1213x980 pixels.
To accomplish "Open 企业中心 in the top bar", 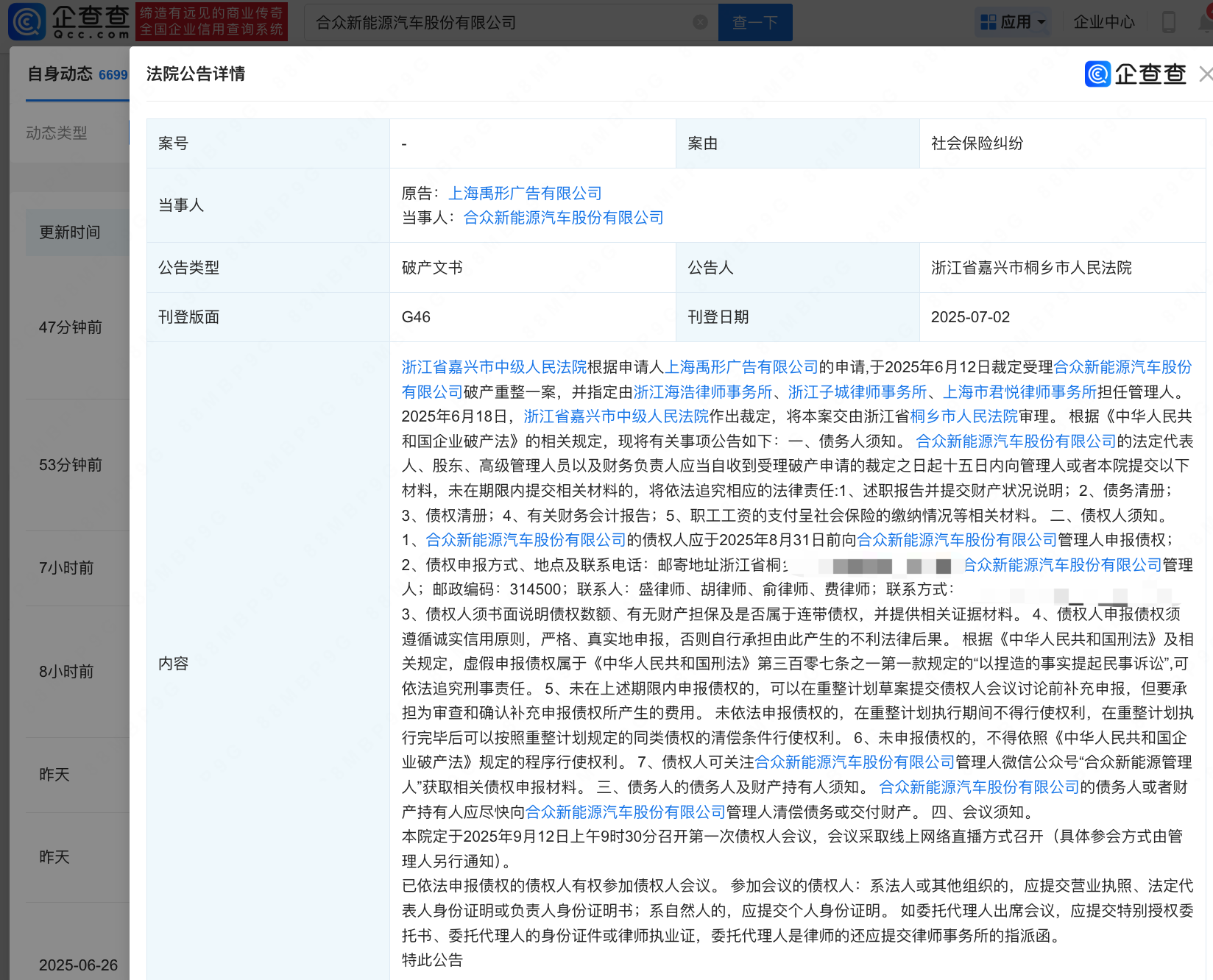I will (1104, 22).
